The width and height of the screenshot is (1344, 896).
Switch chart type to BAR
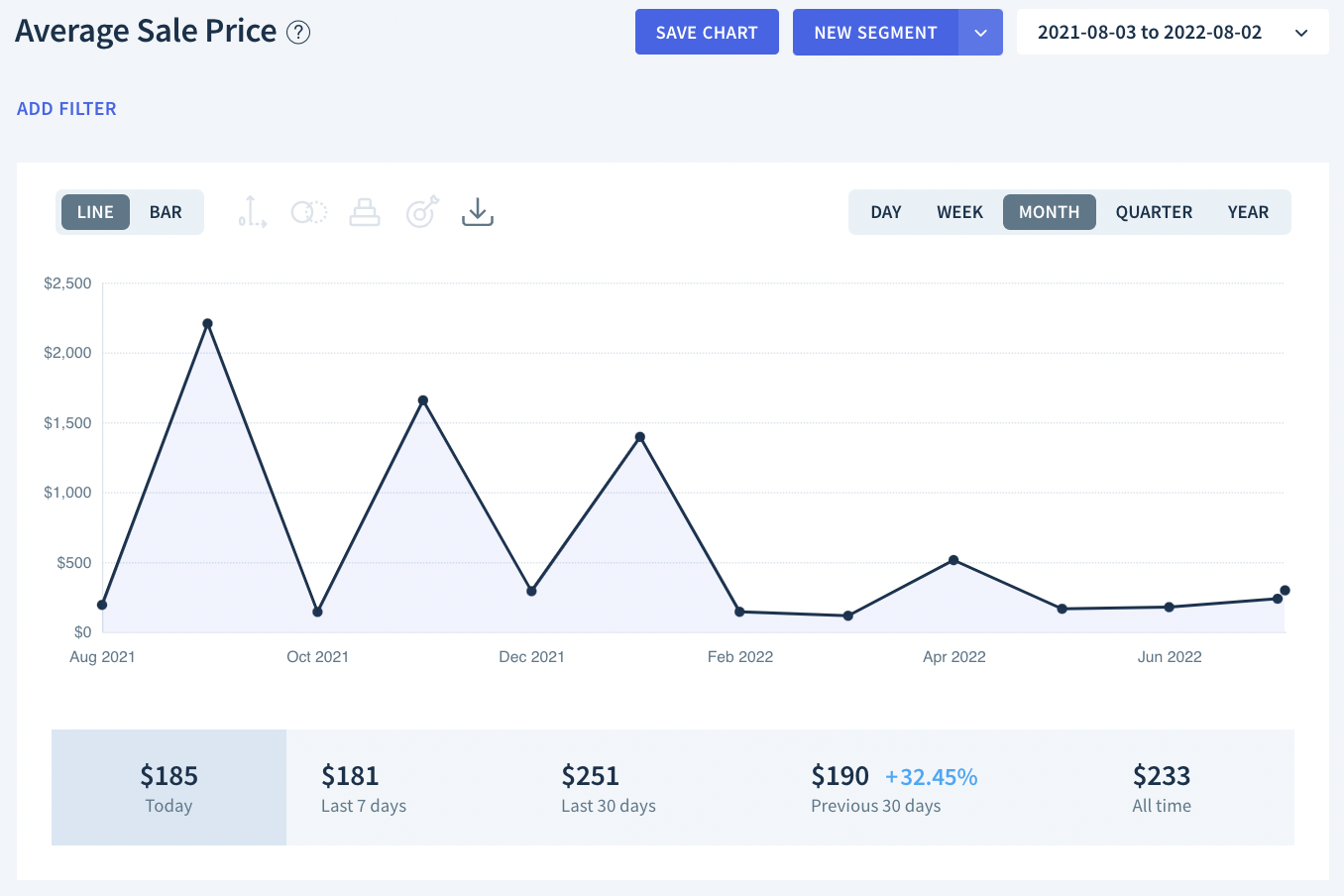pyautogui.click(x=166, y=212)
